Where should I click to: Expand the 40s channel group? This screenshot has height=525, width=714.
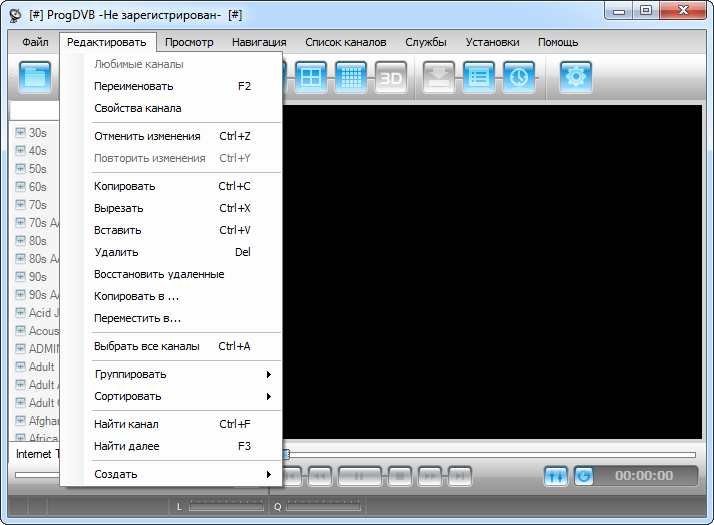click(x=20, y=150)
